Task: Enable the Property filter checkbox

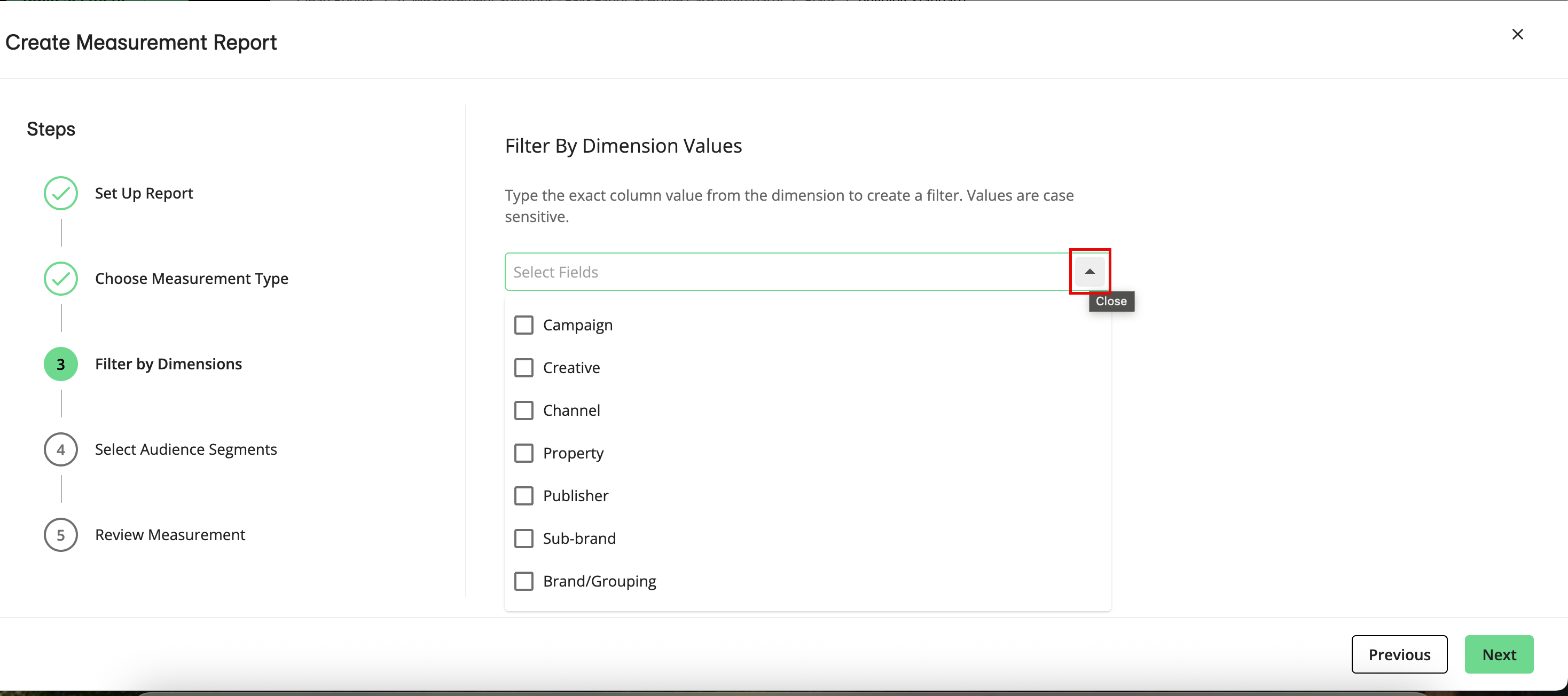Action: 524,453
